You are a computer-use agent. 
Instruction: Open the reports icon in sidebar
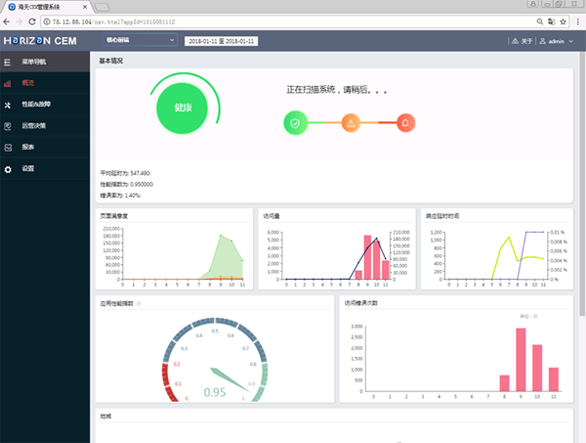pos(8,148)
